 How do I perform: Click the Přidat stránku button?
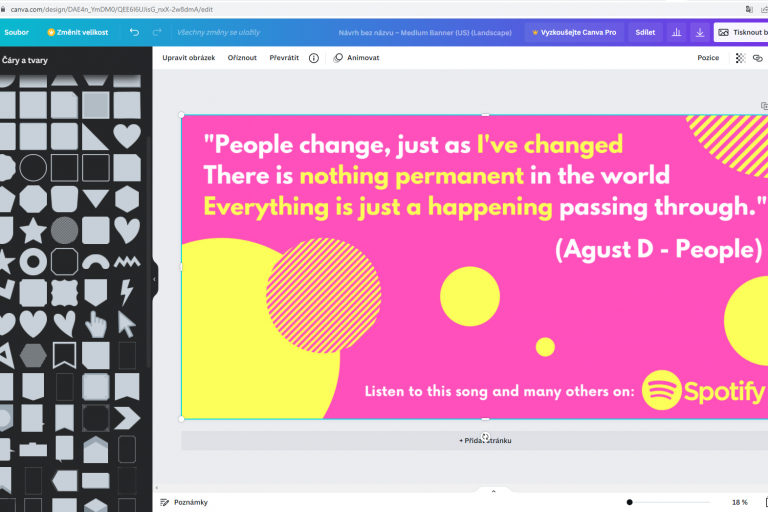tap(485, 440)
